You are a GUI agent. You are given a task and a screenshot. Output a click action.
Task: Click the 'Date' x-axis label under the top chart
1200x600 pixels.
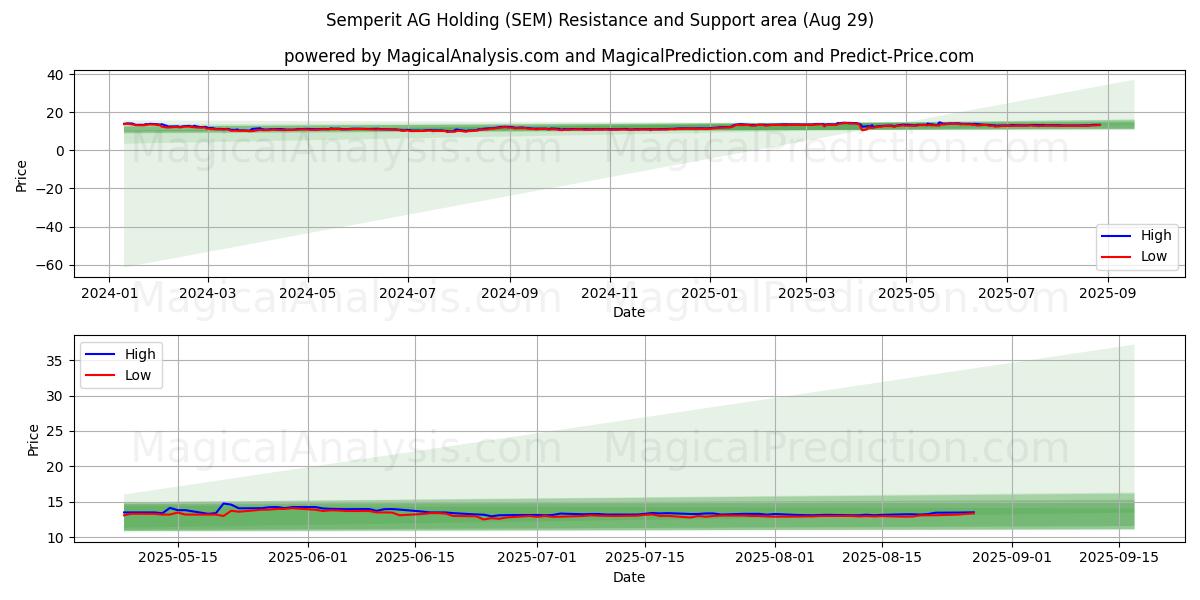click(x=629, y=312)
